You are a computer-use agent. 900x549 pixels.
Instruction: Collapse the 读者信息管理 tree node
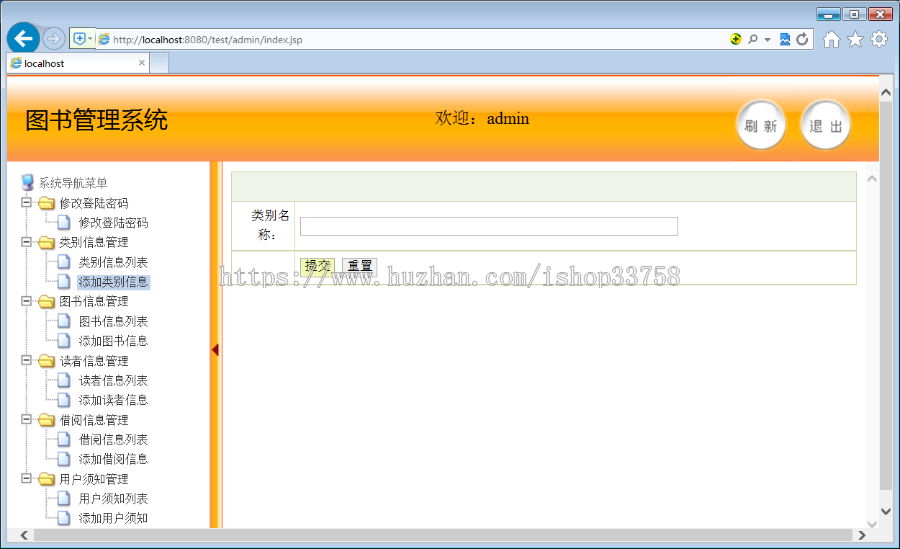pos(26,360)
